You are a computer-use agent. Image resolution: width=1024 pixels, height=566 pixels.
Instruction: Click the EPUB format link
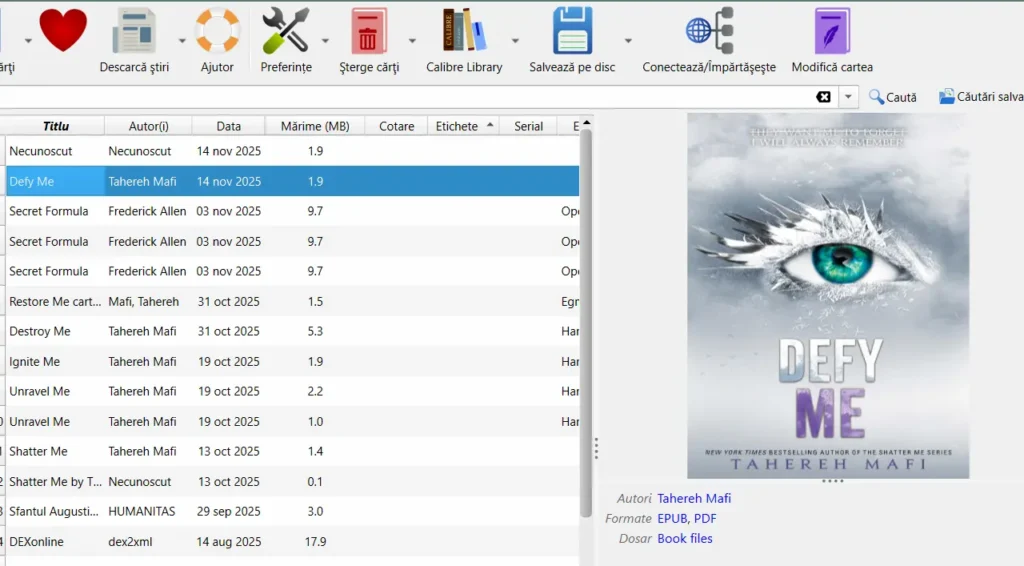(x=672, y=518)
